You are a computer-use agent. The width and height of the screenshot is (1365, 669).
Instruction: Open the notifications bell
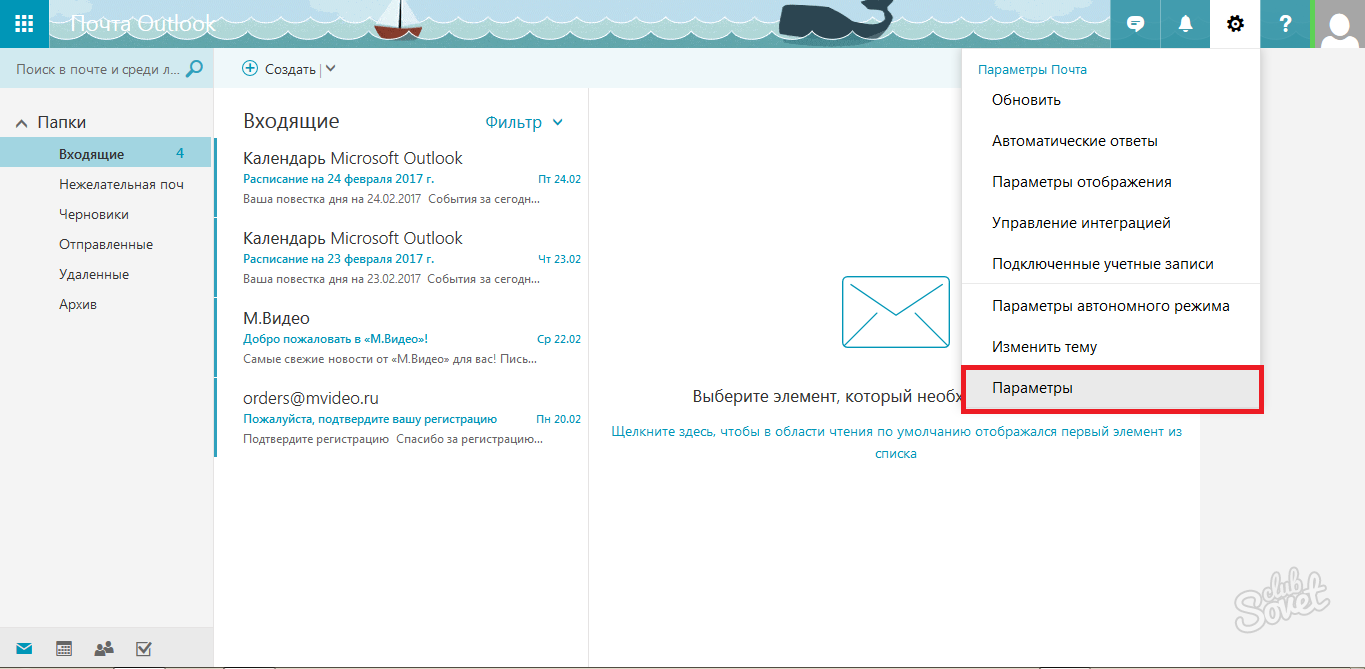[1186, 24]
